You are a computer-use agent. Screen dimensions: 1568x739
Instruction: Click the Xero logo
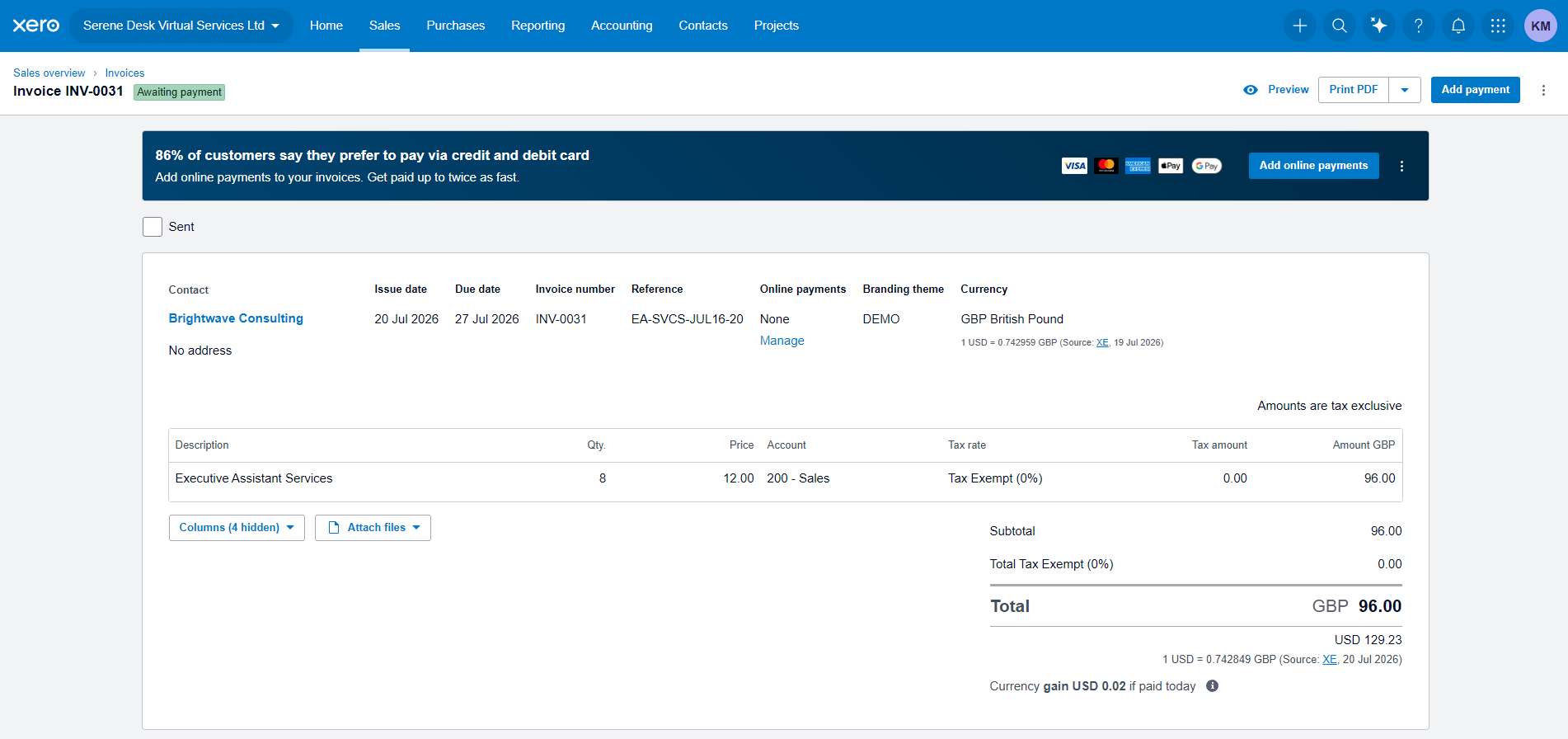36,26
